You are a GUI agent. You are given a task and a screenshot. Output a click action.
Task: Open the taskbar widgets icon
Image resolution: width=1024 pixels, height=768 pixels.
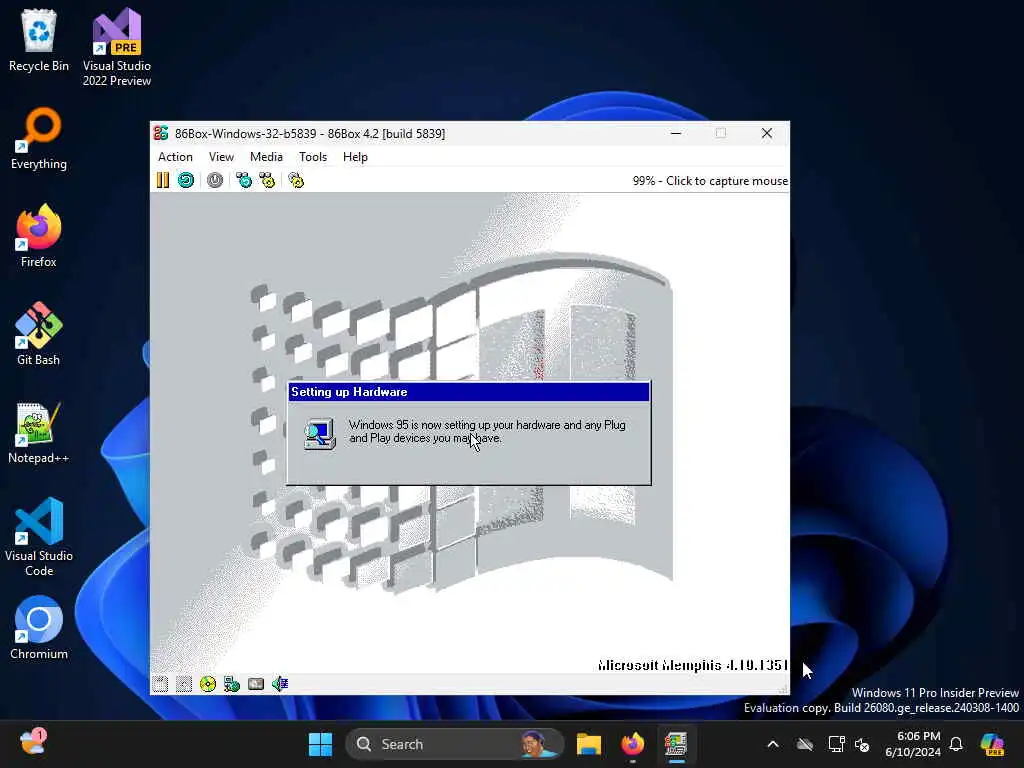(32, 743)
